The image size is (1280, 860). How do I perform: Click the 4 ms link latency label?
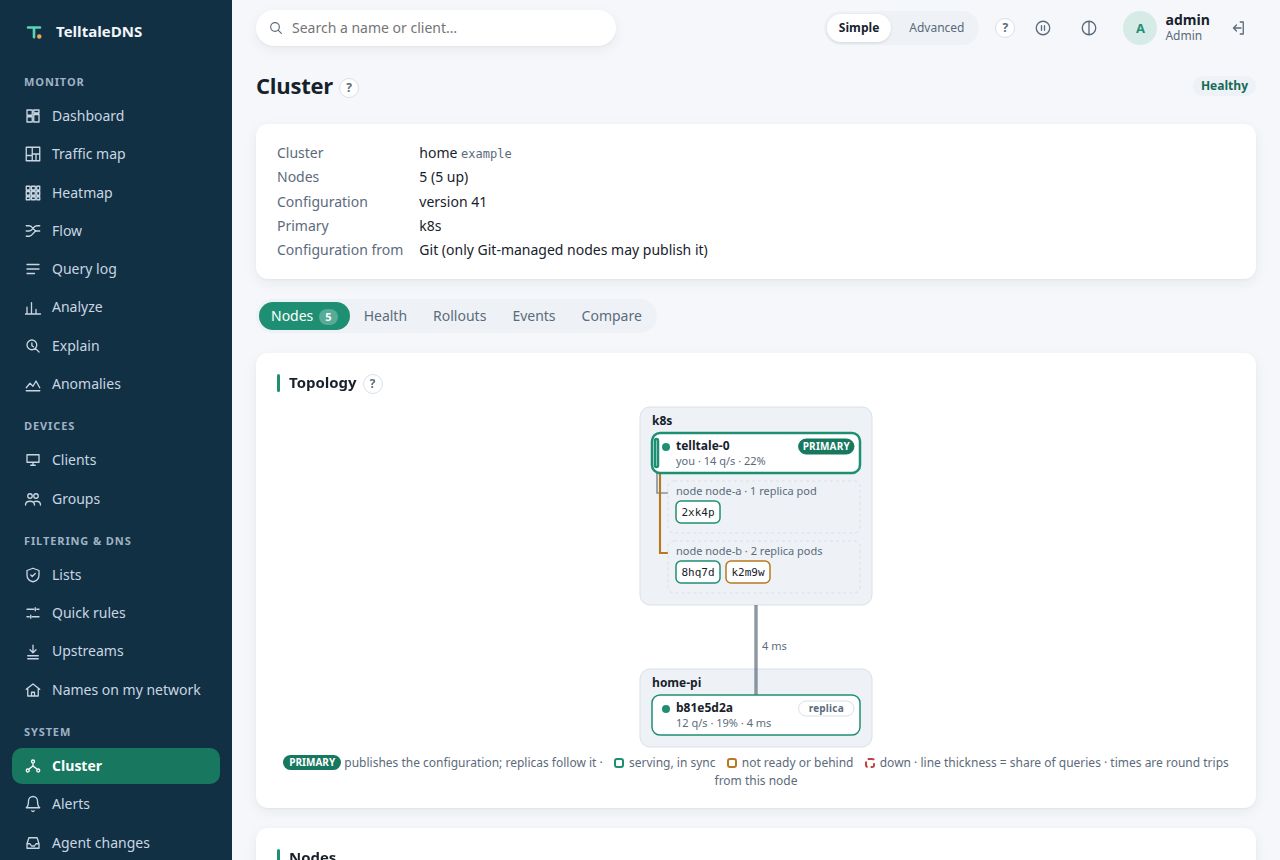774,646
